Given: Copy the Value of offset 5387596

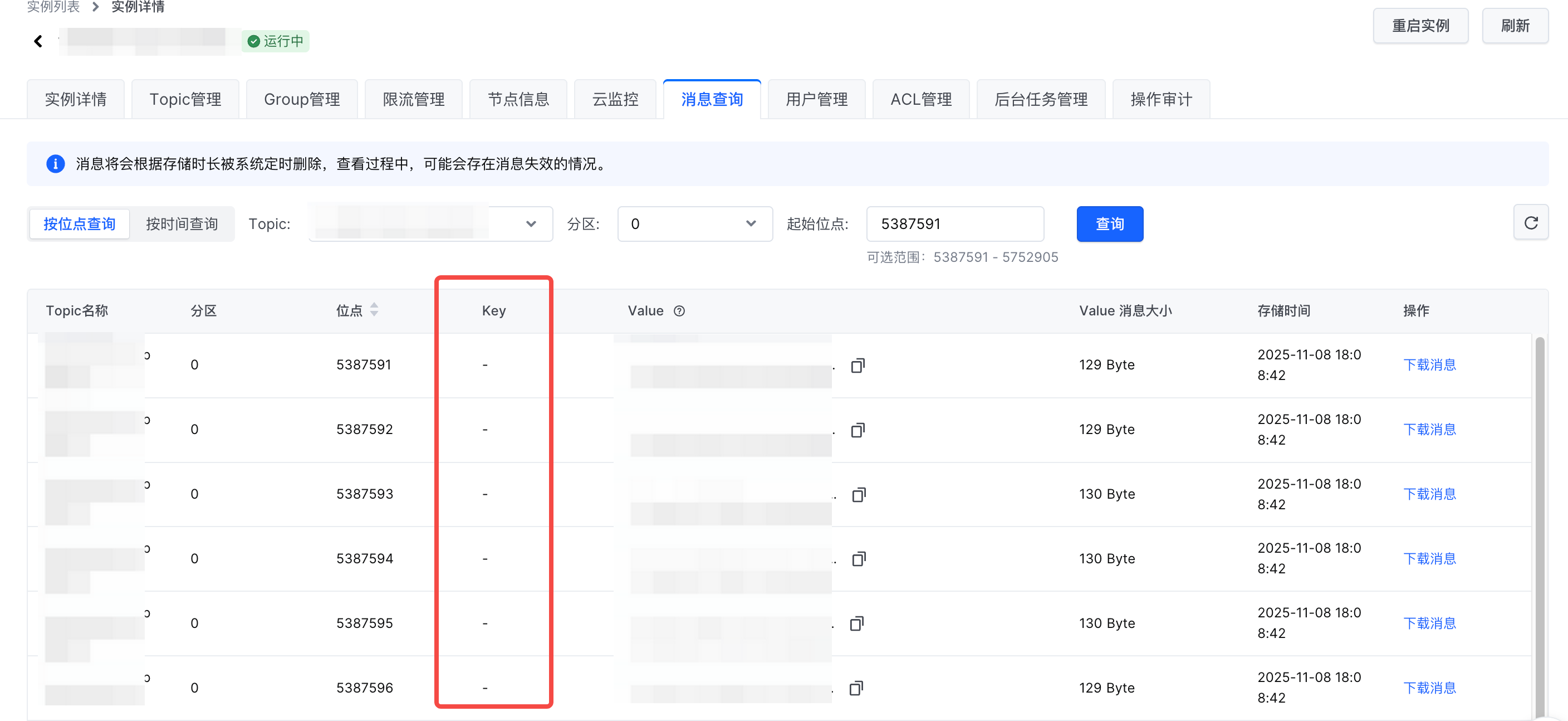Looking at the screenshot, I should pyautogui.click(x=856, y=688).
